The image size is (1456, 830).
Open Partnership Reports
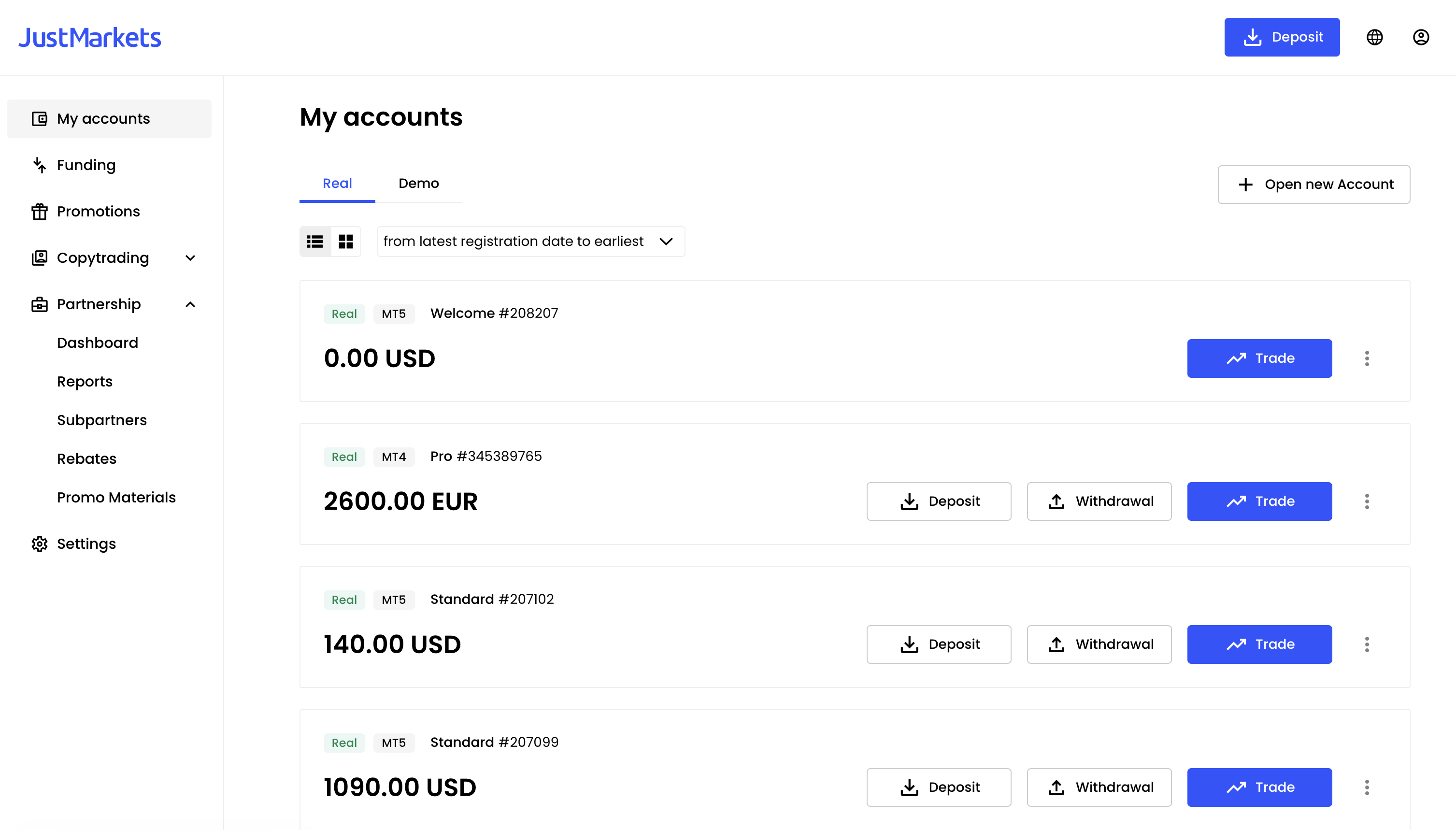tap(85, 381)
